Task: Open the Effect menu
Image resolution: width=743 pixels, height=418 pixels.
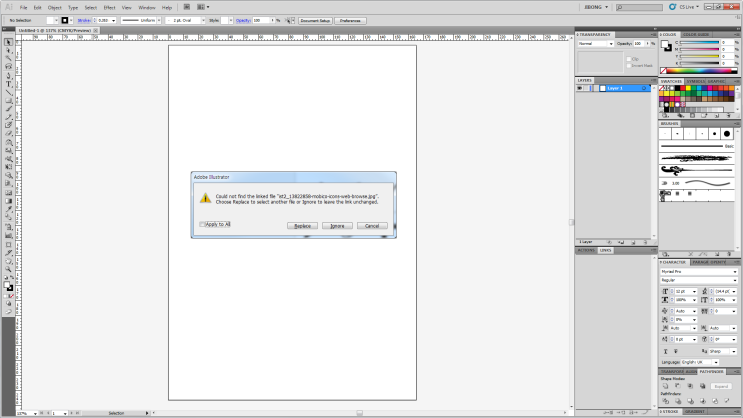Action: pos(109,8)
